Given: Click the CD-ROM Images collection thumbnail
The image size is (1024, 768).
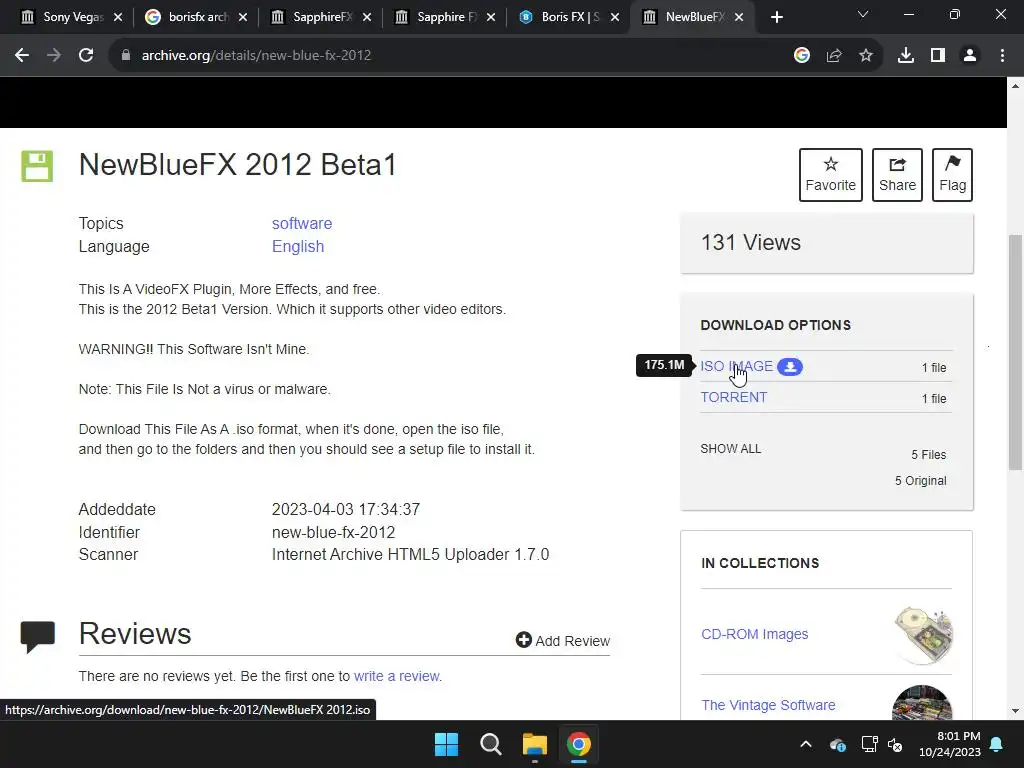Looking at the screenshot, I should (922, 635).
